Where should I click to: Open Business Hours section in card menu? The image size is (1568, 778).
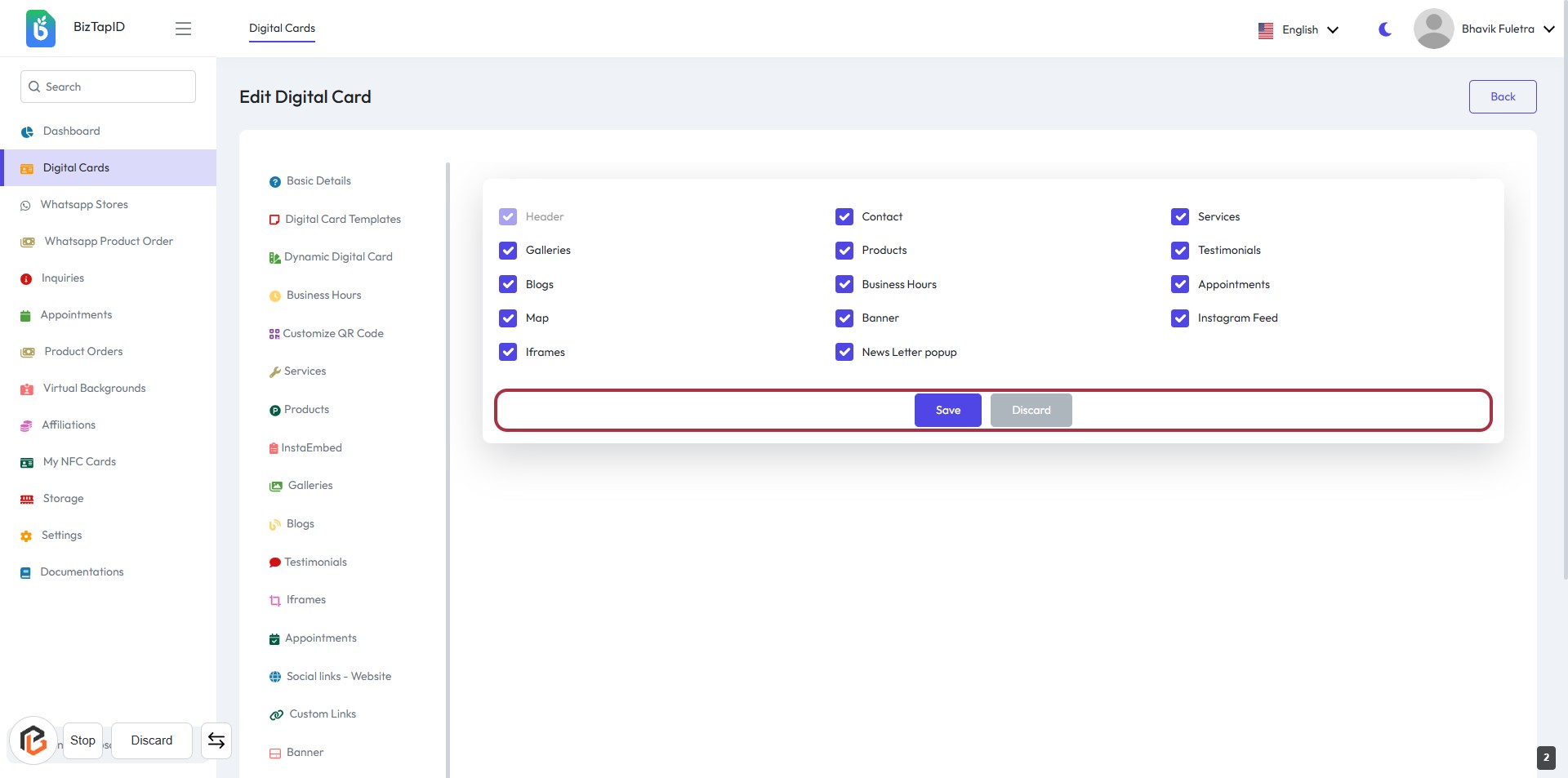(323, 296)
